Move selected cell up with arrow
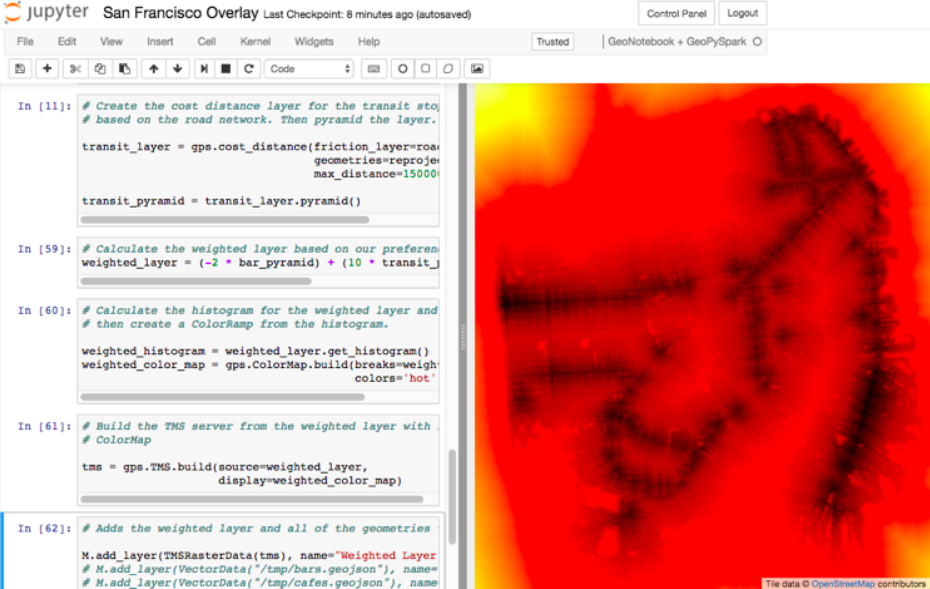The height and width of the screenshot is (589, 930). tap(153, 69)
